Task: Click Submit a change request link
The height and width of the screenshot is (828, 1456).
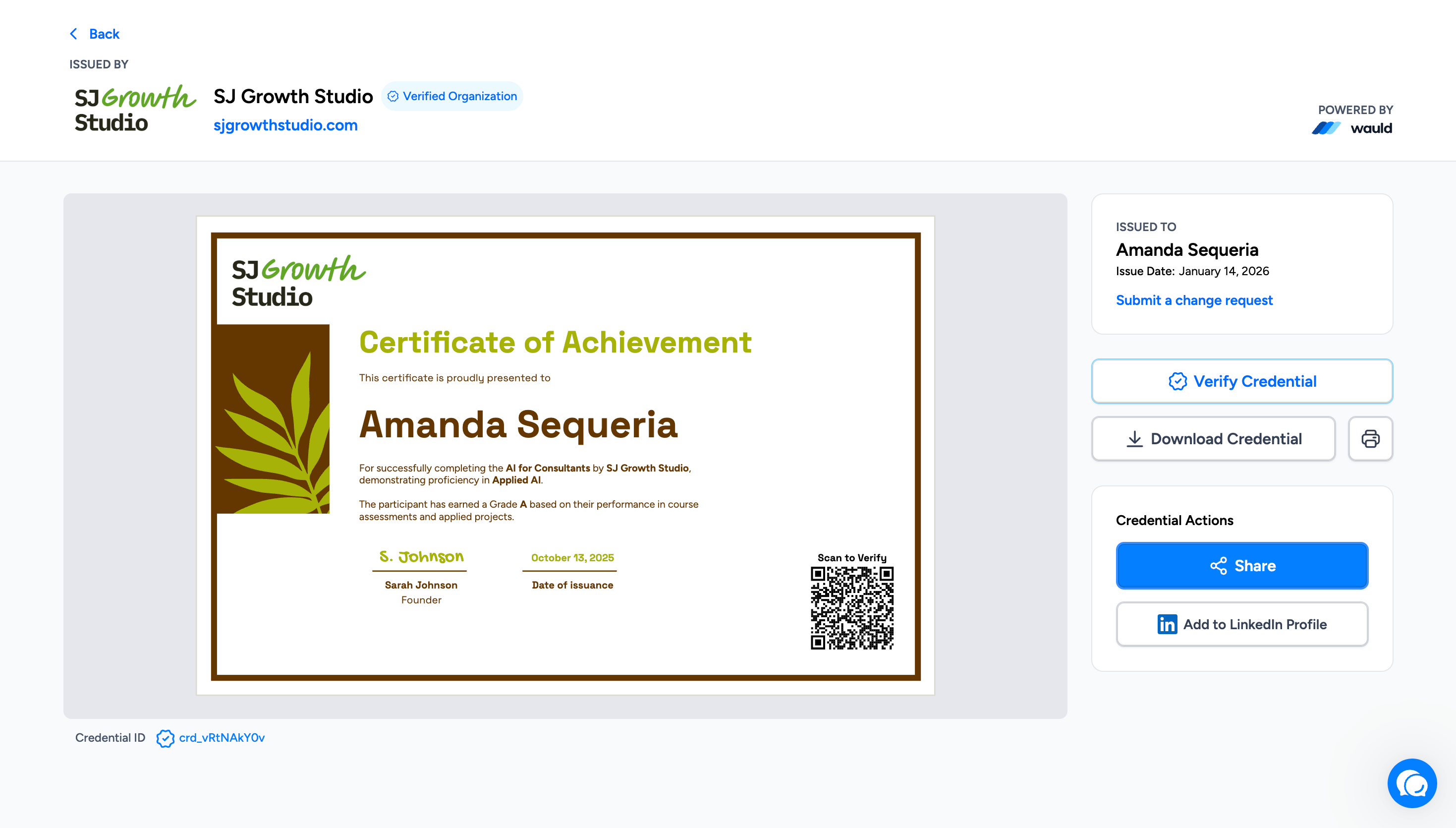Action: point(1194,300)
